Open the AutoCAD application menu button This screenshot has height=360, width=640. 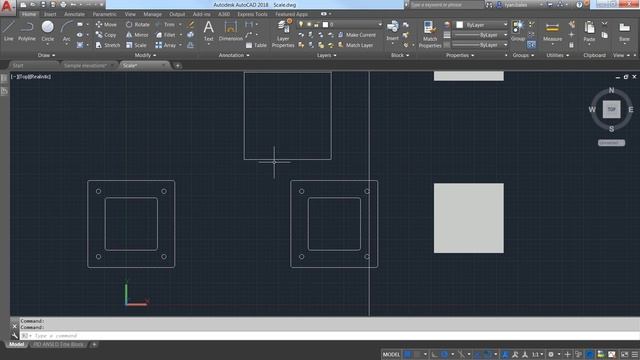tap(7, 7)
